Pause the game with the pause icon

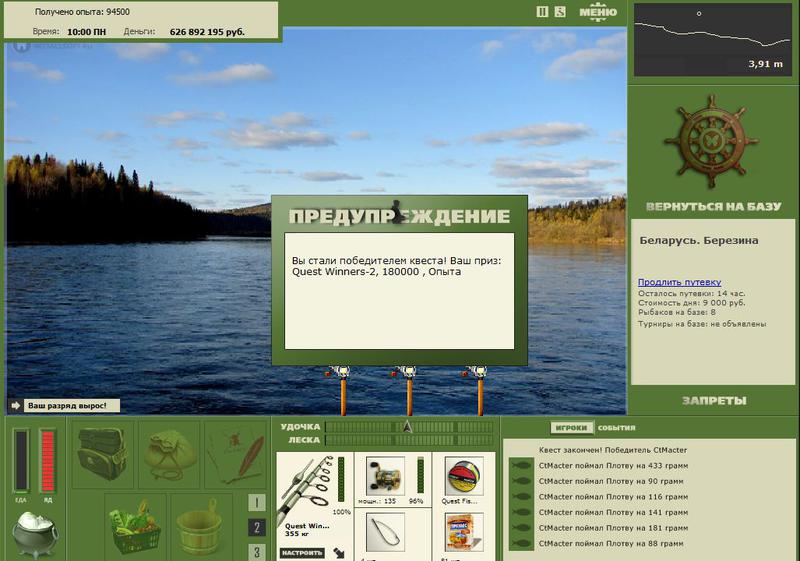pos(542,12)
